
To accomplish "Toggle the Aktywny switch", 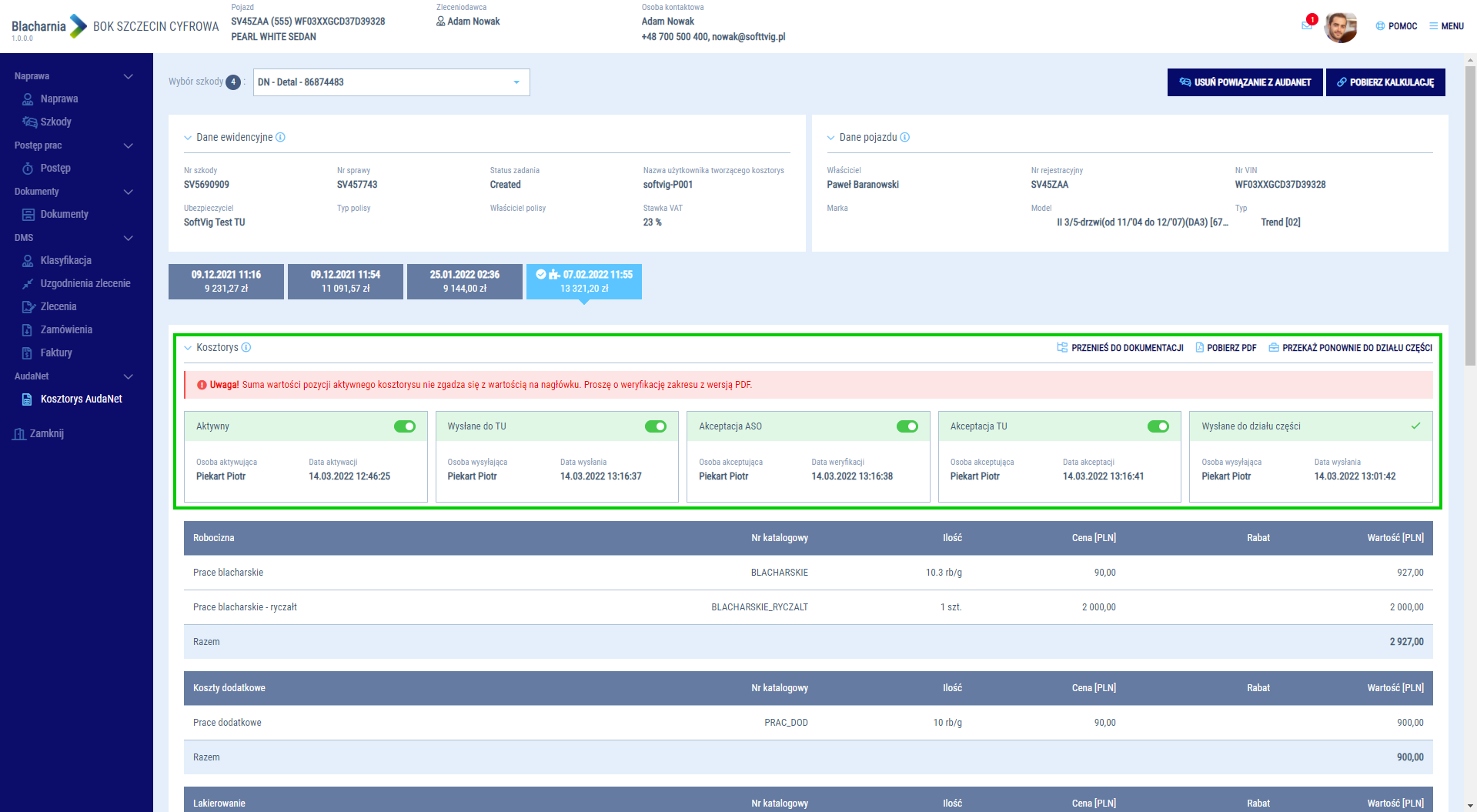I will pyautogui.click(x=405, y=426).
